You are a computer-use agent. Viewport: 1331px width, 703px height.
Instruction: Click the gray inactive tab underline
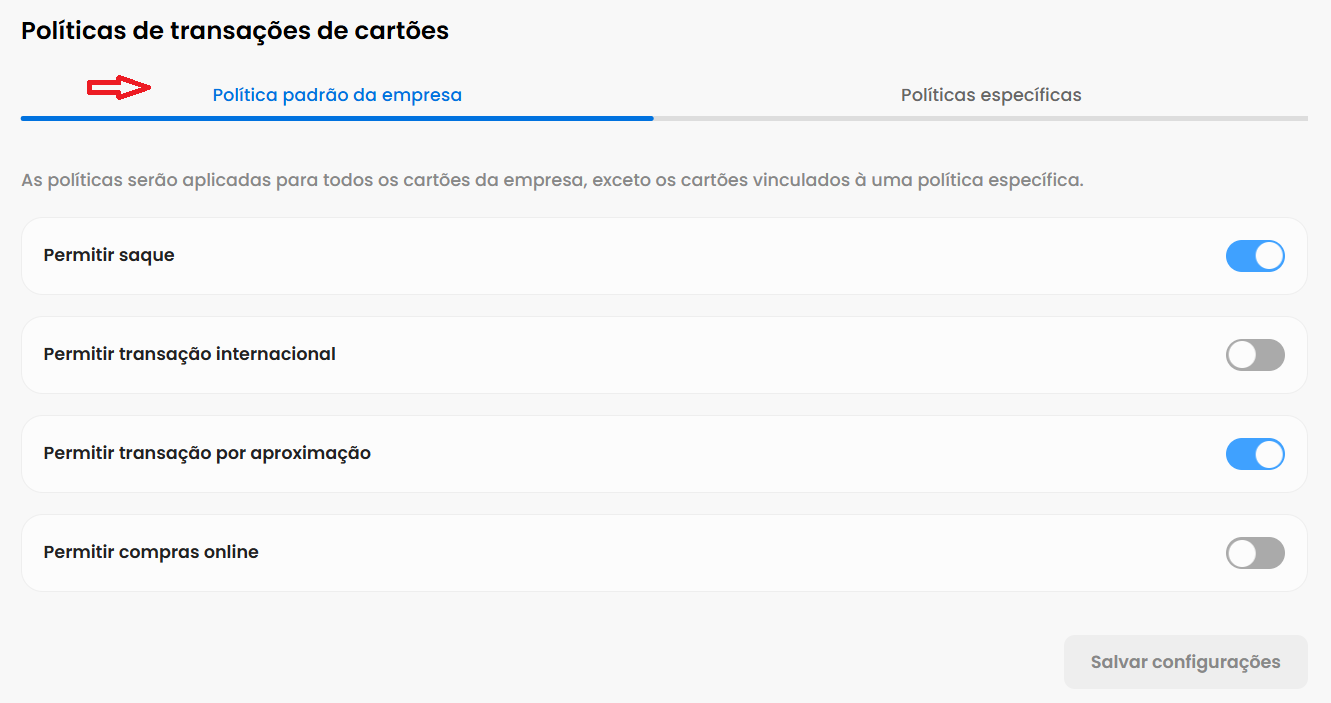point(980,118)
